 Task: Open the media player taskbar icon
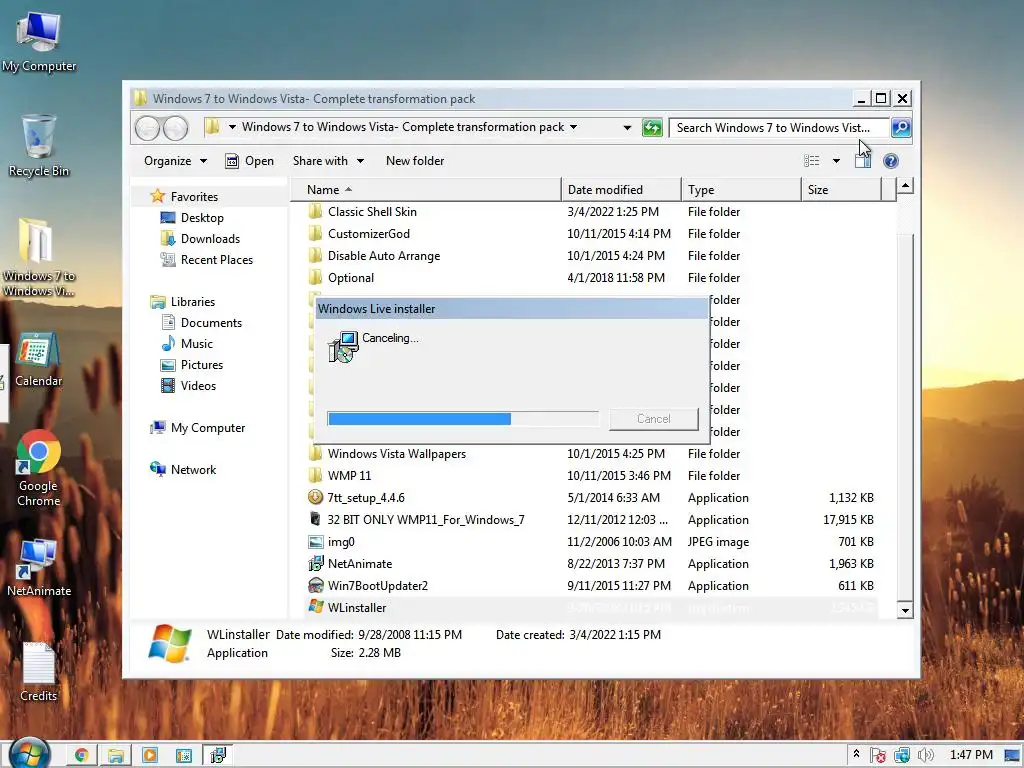pyautogui.click(x=150, y=755)
